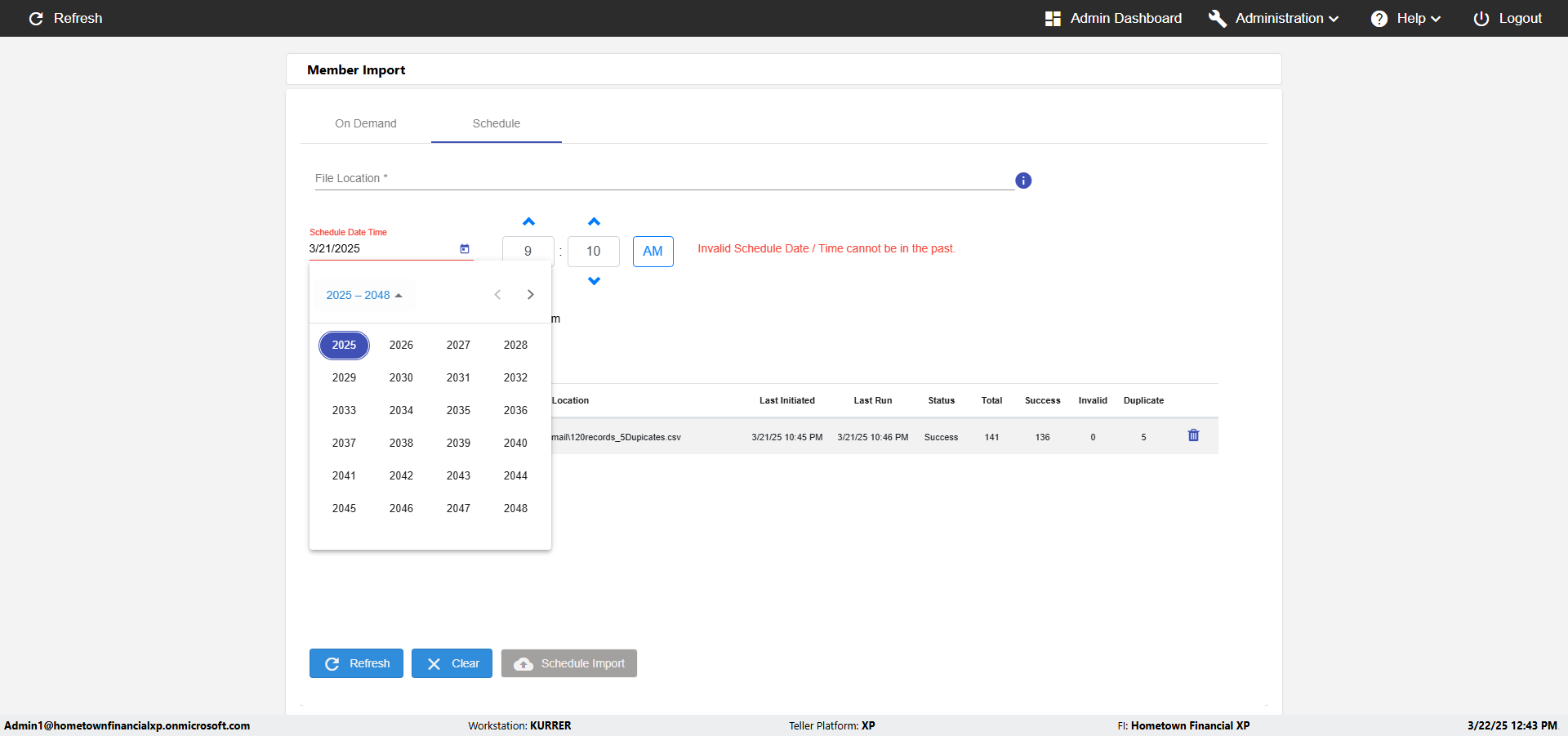The image size is (1568, 736).
Task: Select the Schedule tab
Action: point(497,123)
